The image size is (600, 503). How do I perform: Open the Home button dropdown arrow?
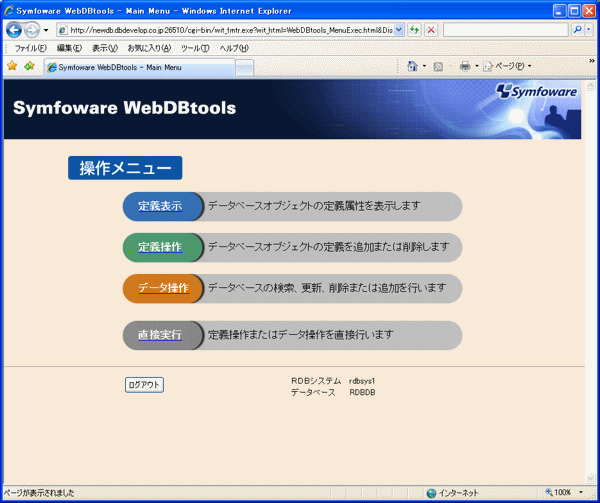coord(424,66)
